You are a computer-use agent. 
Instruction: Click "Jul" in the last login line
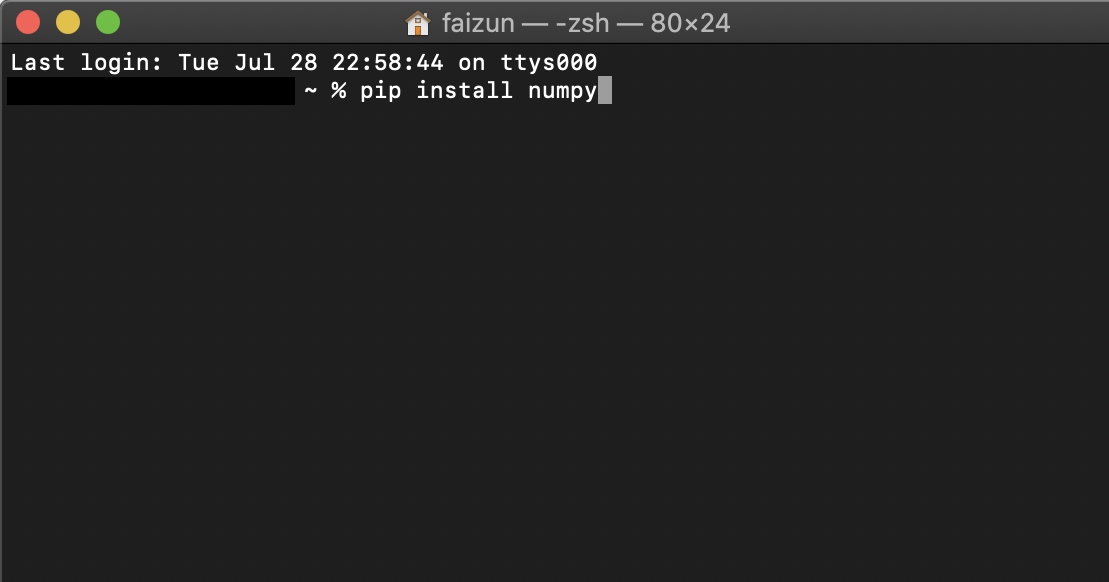[x=254, y=62]
